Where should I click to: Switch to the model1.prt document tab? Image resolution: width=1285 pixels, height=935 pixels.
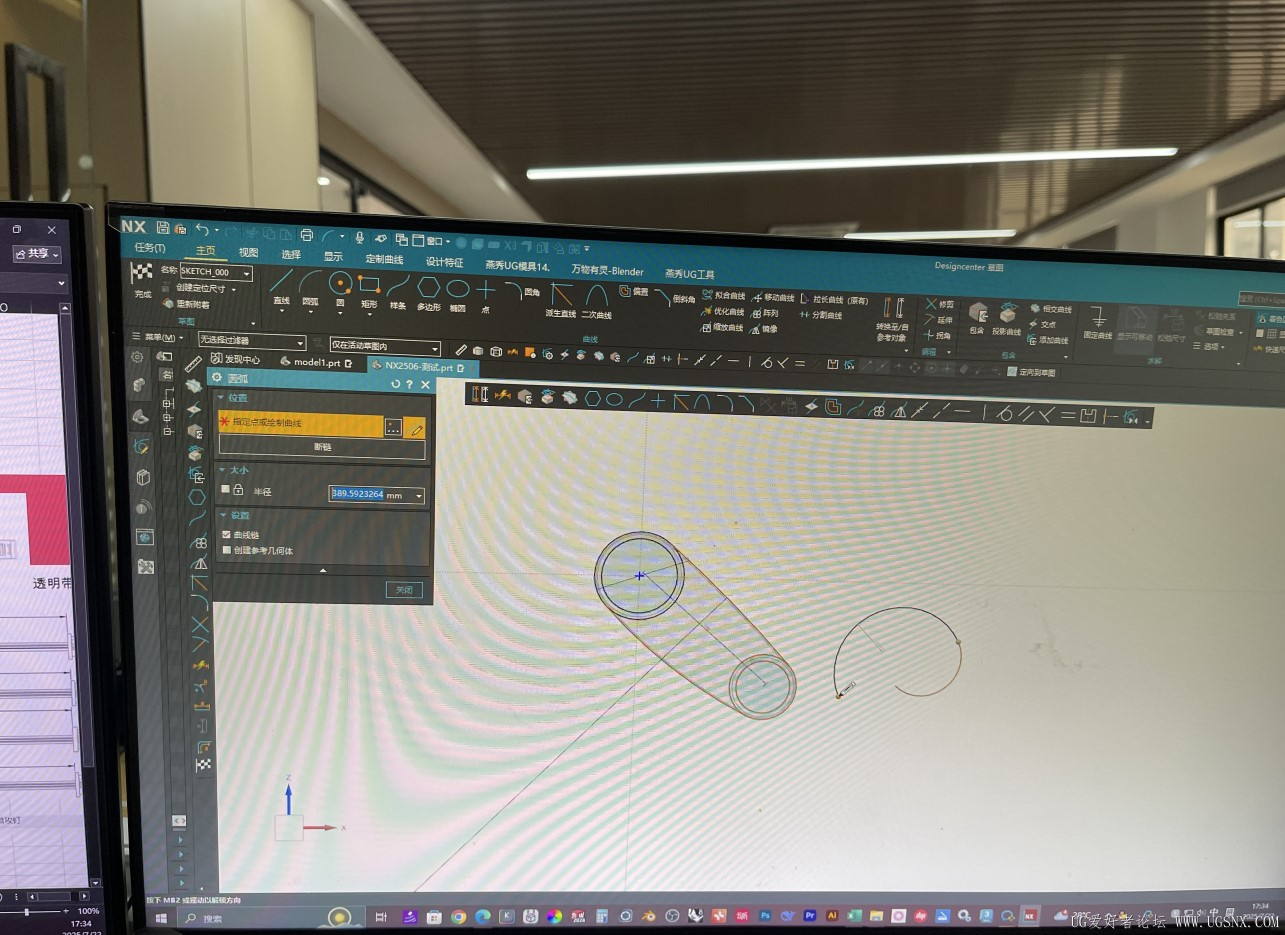[318, 362]
